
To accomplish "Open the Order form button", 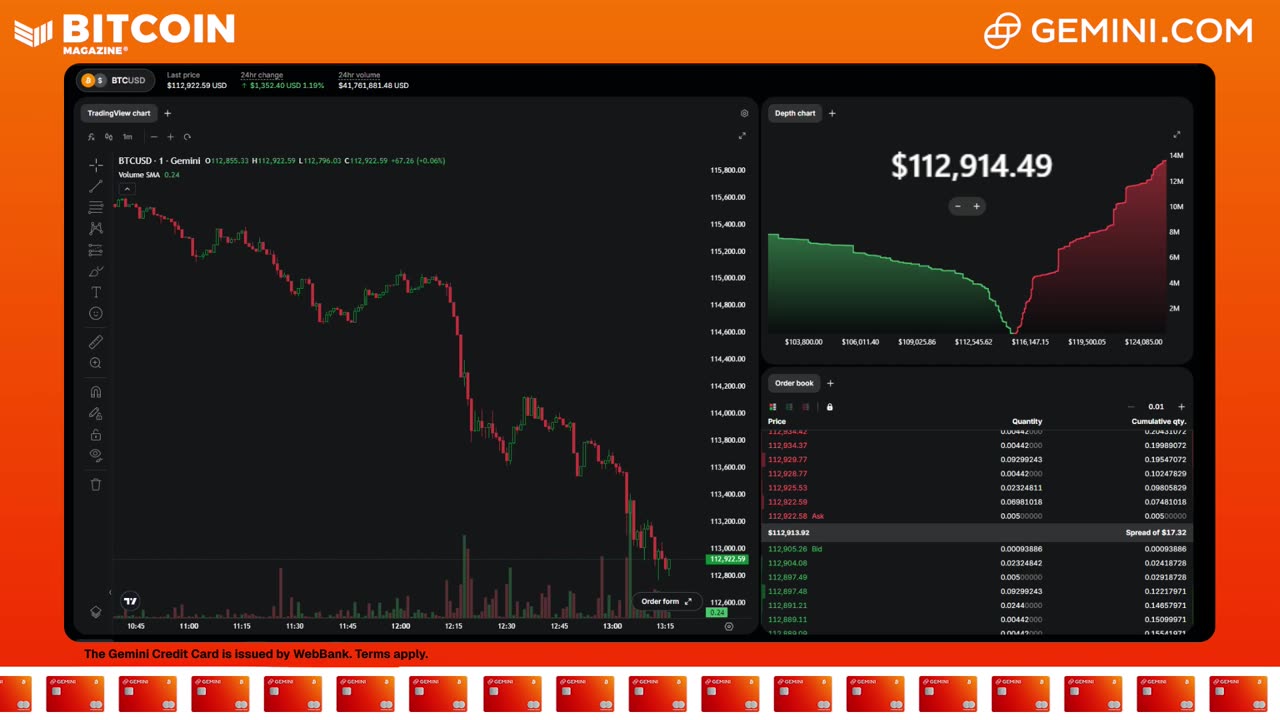I will pyautogui.click(x=665, y=601).
